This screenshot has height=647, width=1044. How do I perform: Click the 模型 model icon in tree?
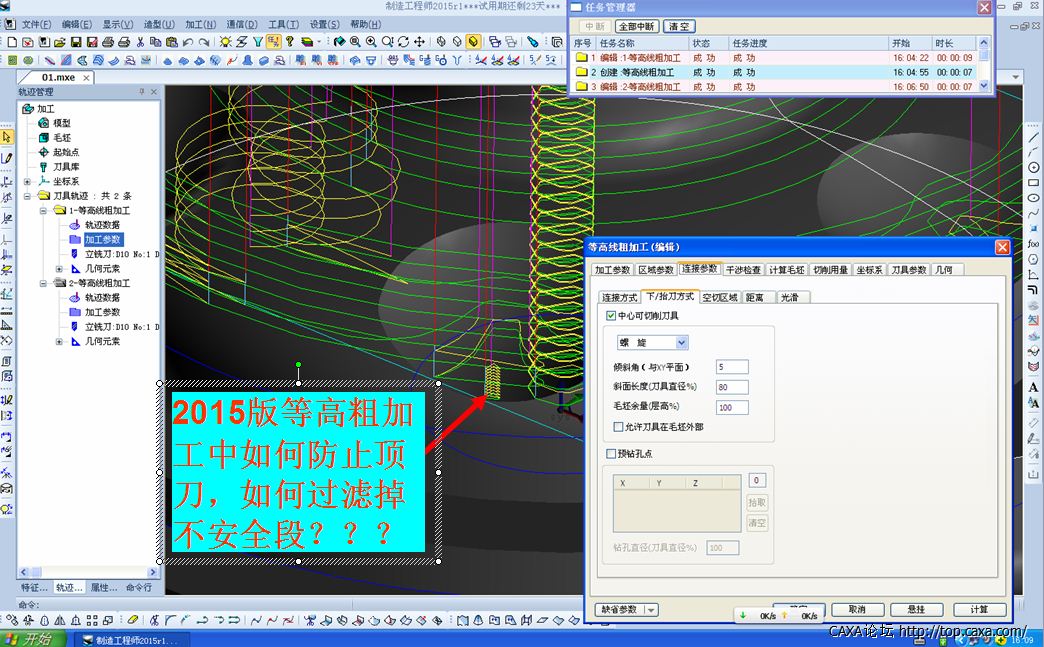pyautogui.click(x=43, y=122)
